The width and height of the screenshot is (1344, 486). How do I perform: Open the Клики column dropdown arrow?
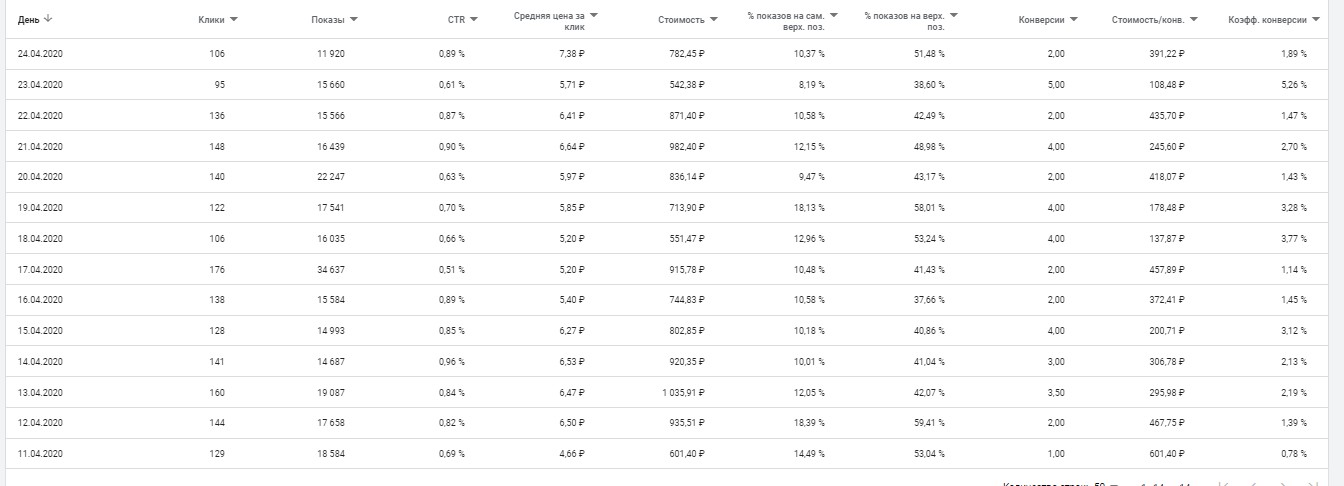(234, 19)
